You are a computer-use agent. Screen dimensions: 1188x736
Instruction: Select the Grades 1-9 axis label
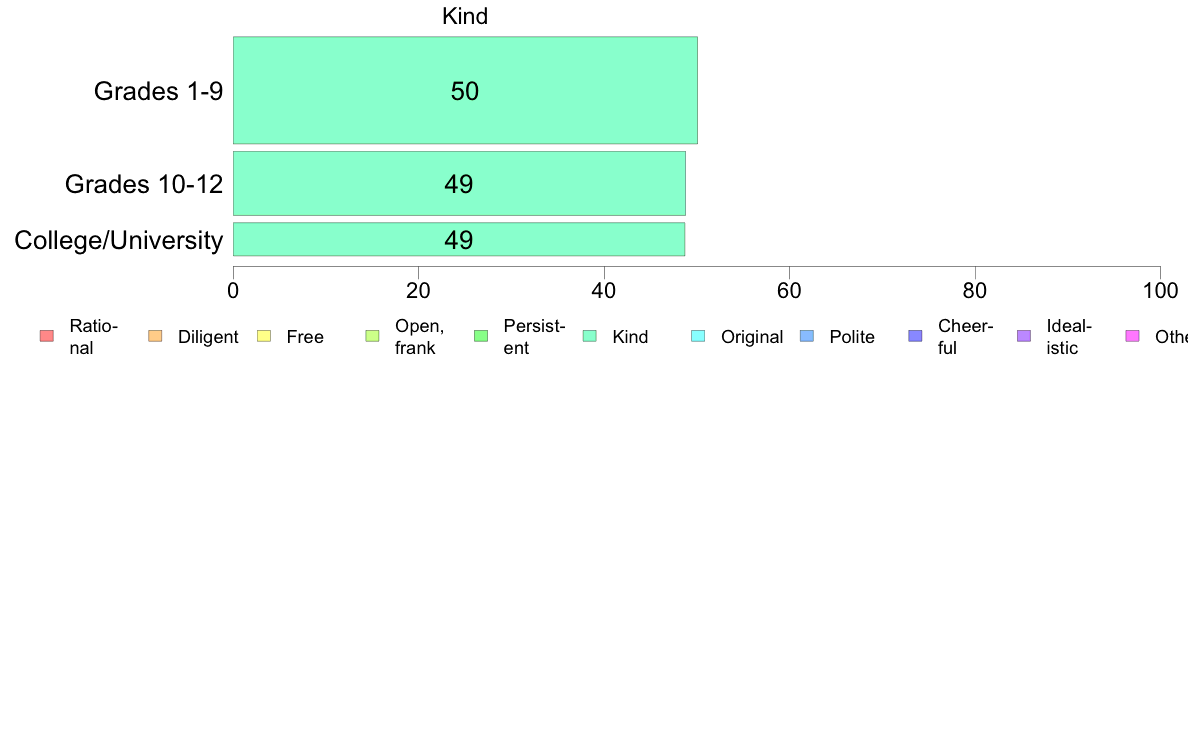point(158,91)
